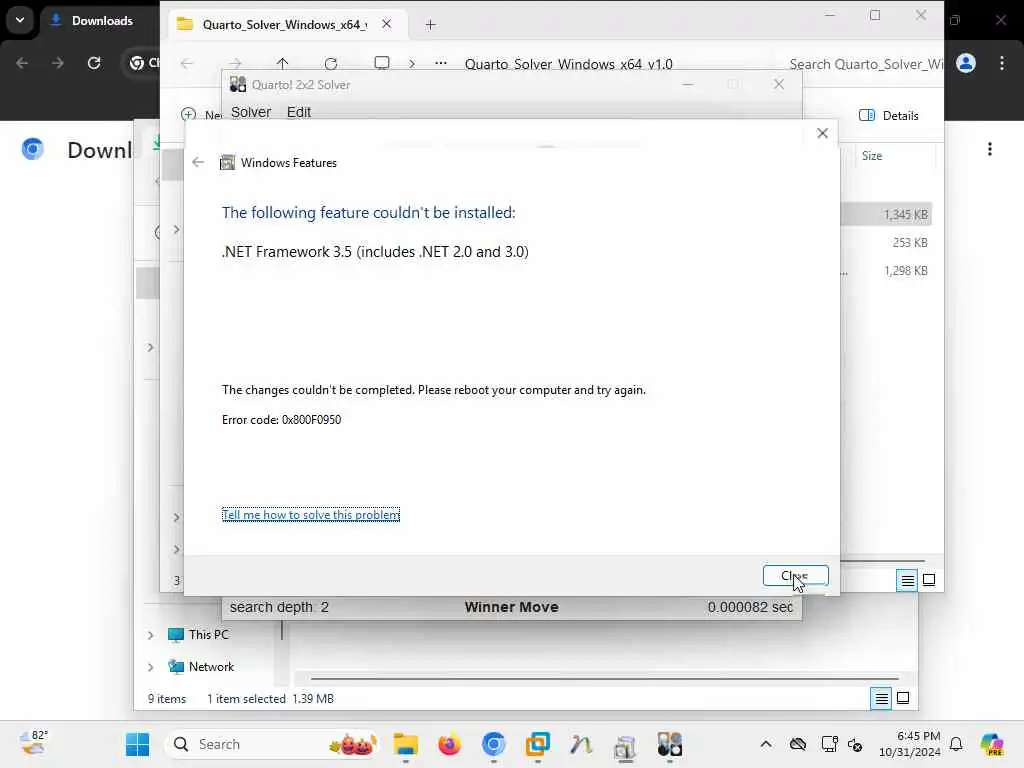
Task: Open the Chrome profile avatar
Action: click(x=966, y=63)
